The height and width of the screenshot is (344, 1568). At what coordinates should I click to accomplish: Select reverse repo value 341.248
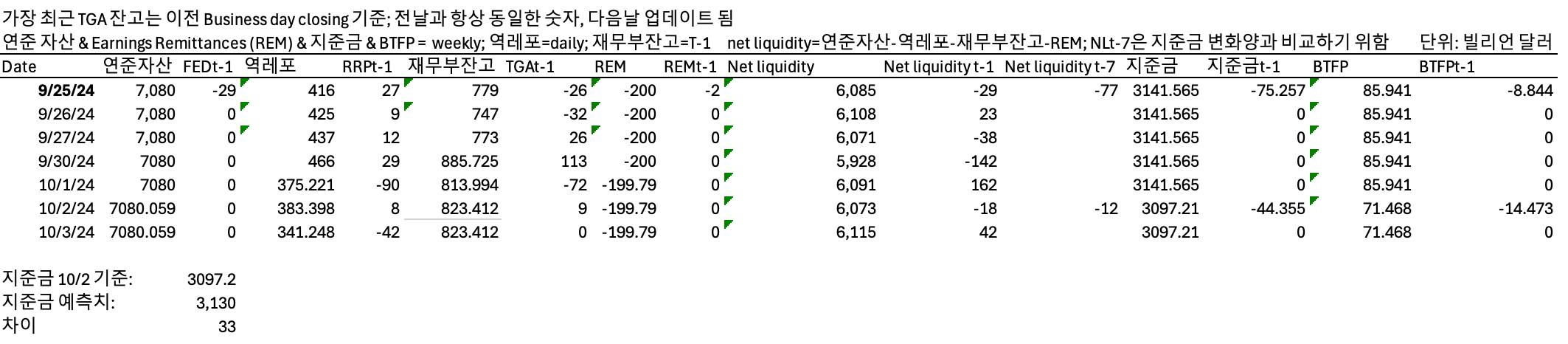click(306, 233)
